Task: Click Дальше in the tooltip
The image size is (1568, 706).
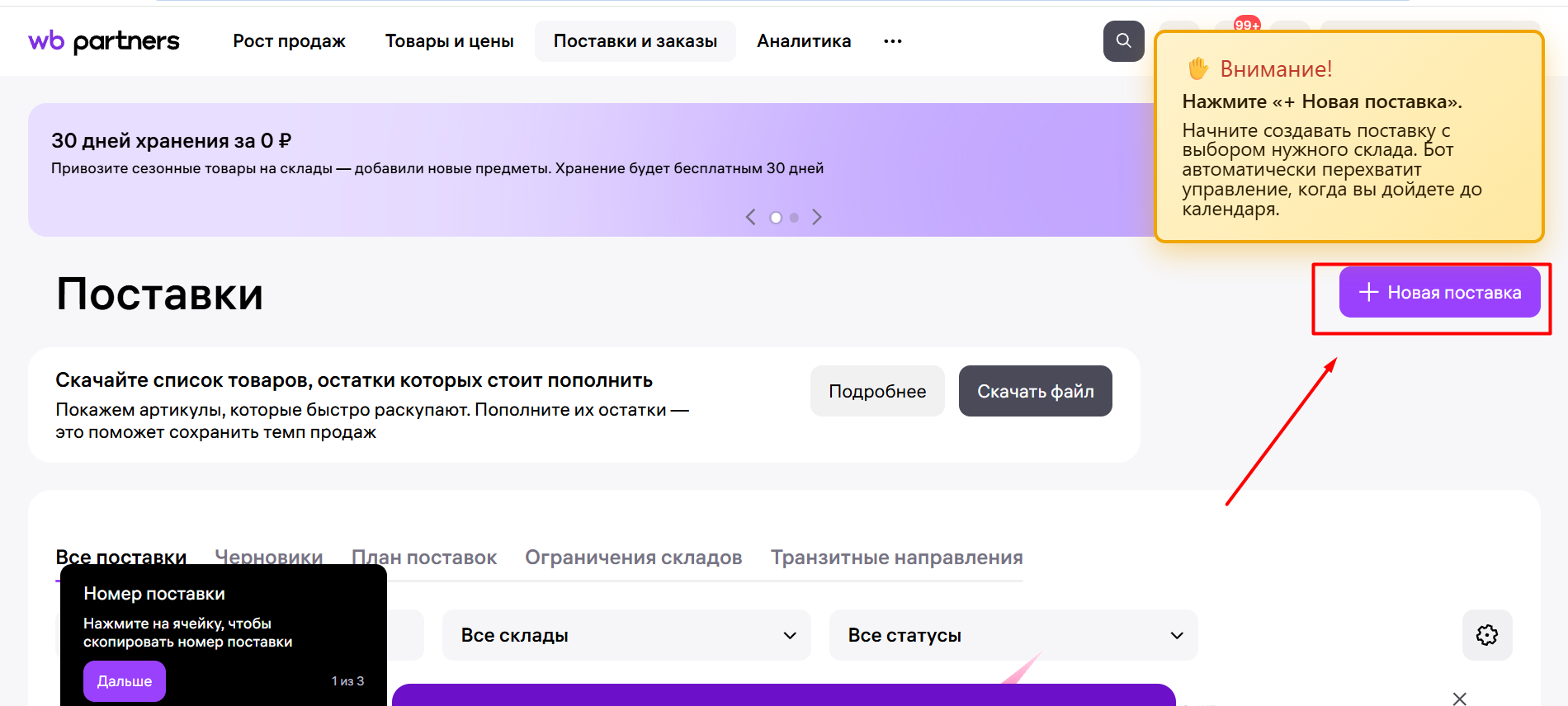Action: point(125,681)
